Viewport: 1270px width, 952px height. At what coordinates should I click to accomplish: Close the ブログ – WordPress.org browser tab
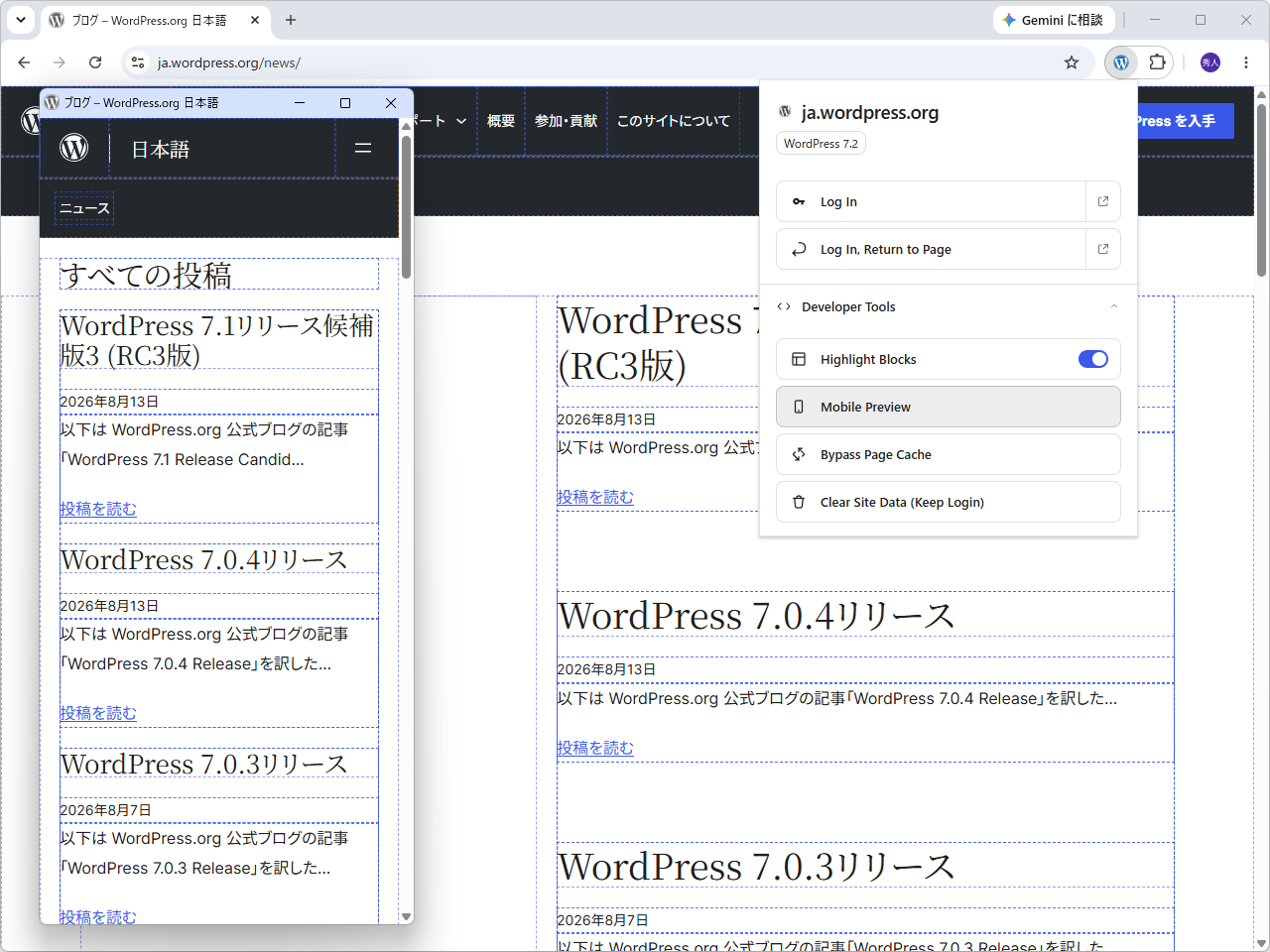pyautogui.click(x=255, y=20)
